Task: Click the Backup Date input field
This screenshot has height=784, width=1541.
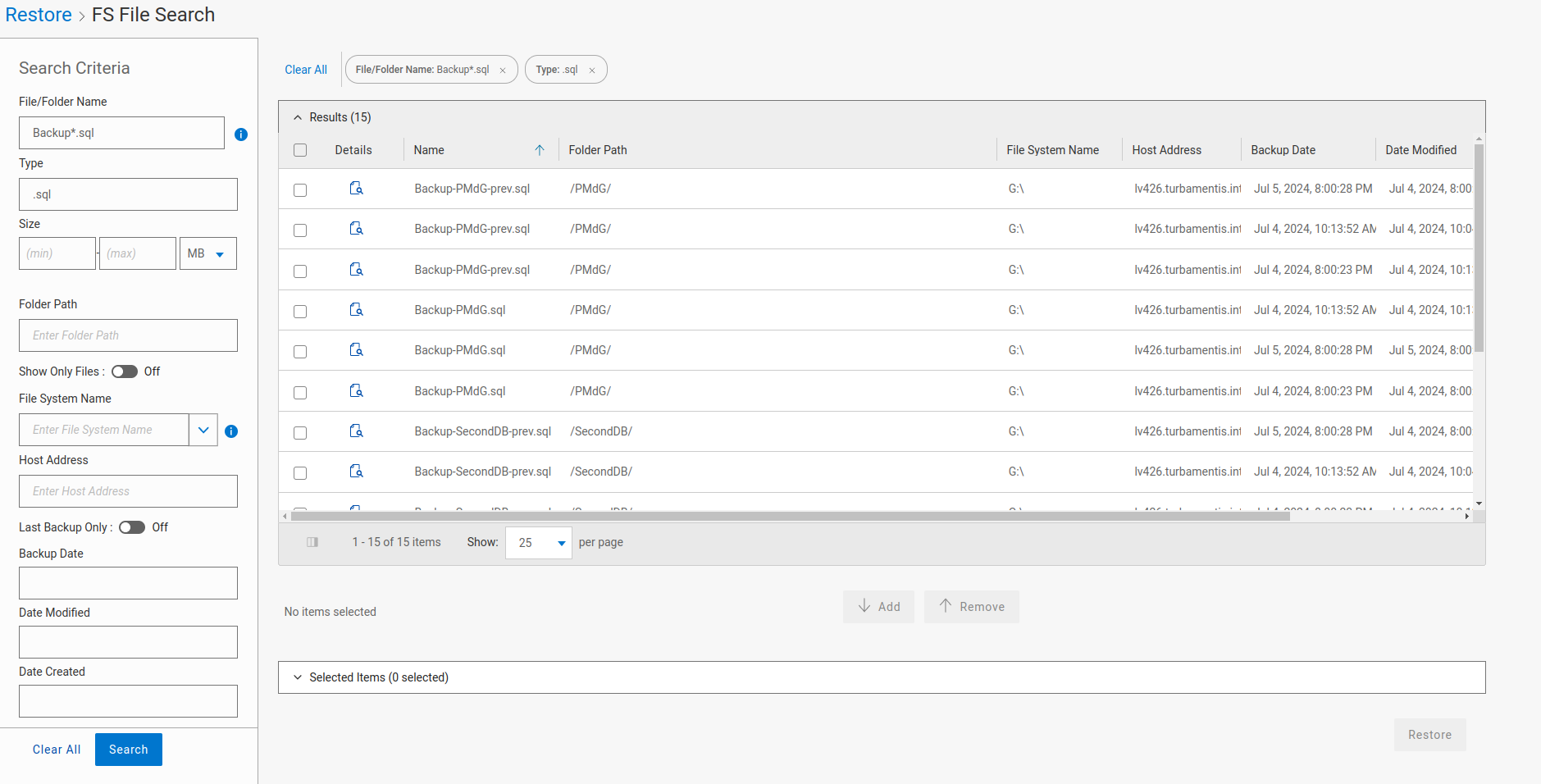Action: [128, 583]
